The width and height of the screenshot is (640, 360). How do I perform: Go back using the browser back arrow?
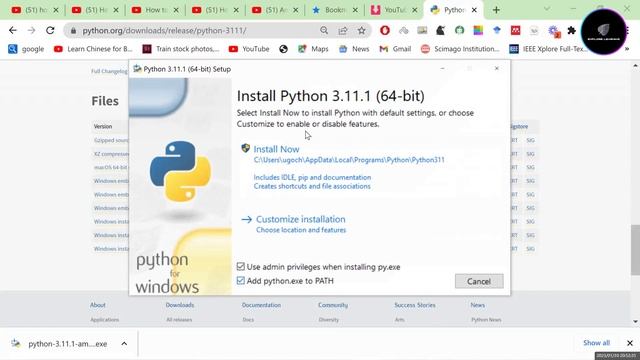13,31
